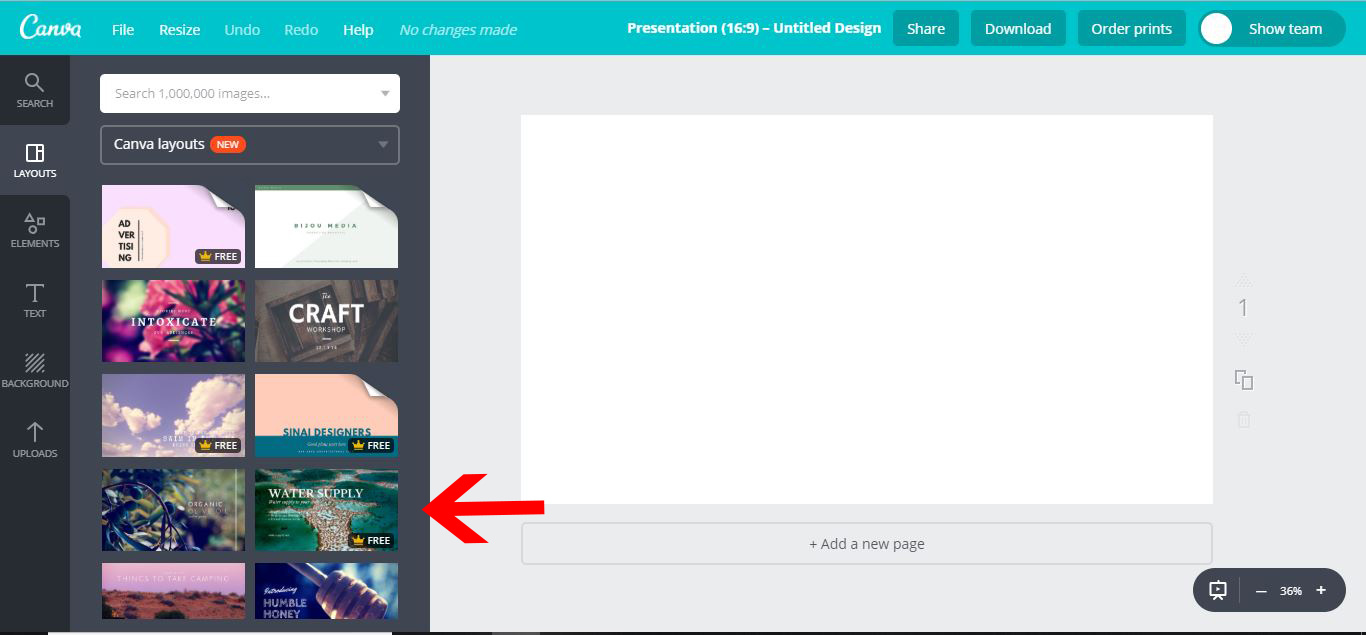Duplicate the current page with copy icon

click(x=1243, y=380)
